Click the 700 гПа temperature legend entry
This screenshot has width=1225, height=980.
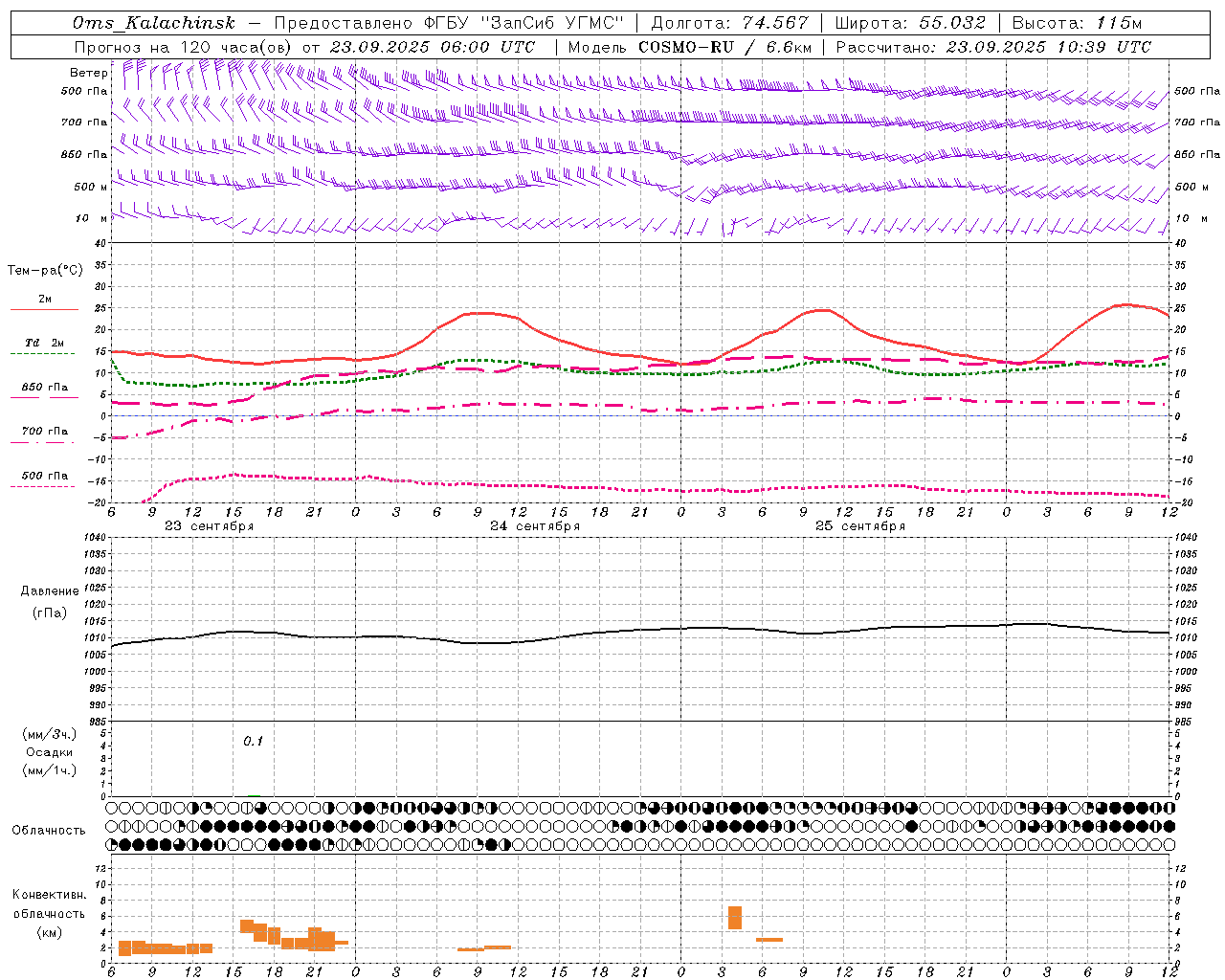(x=45, y=431)
